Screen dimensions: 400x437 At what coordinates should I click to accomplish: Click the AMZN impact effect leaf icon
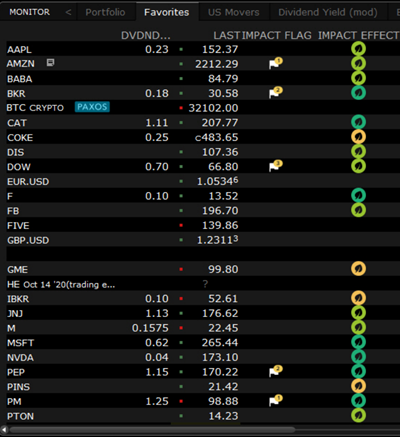[358, 63]
